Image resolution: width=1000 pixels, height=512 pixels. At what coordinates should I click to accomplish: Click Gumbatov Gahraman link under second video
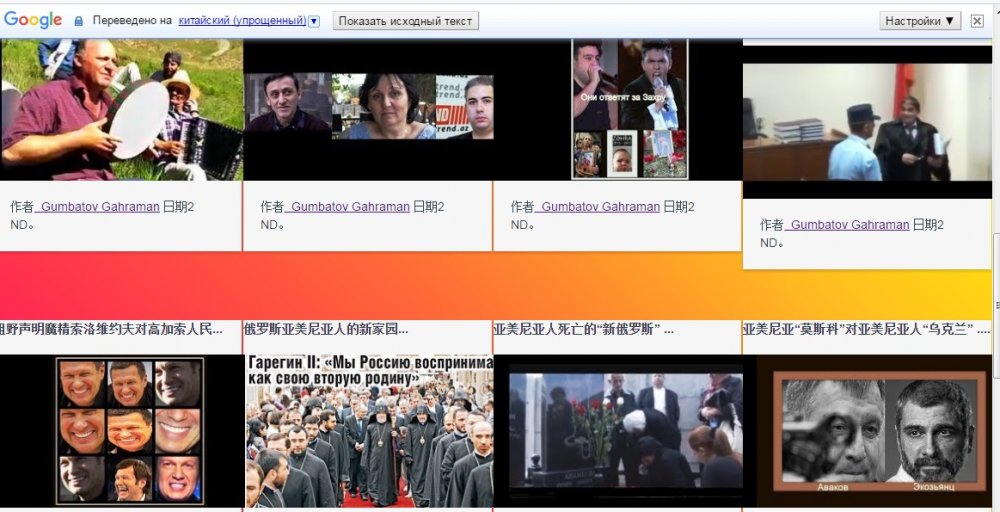point(348,207)
